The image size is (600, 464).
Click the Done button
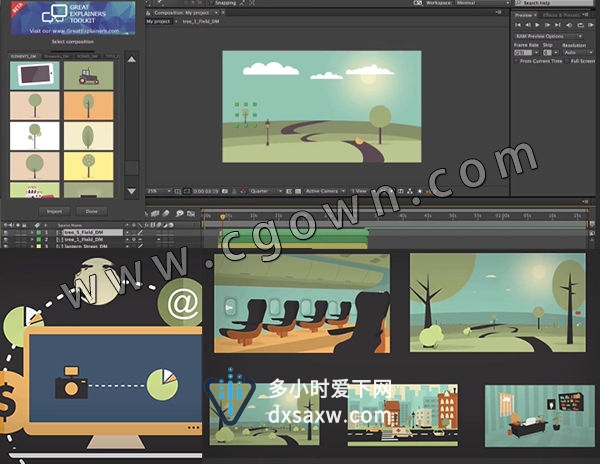point(91,212)
